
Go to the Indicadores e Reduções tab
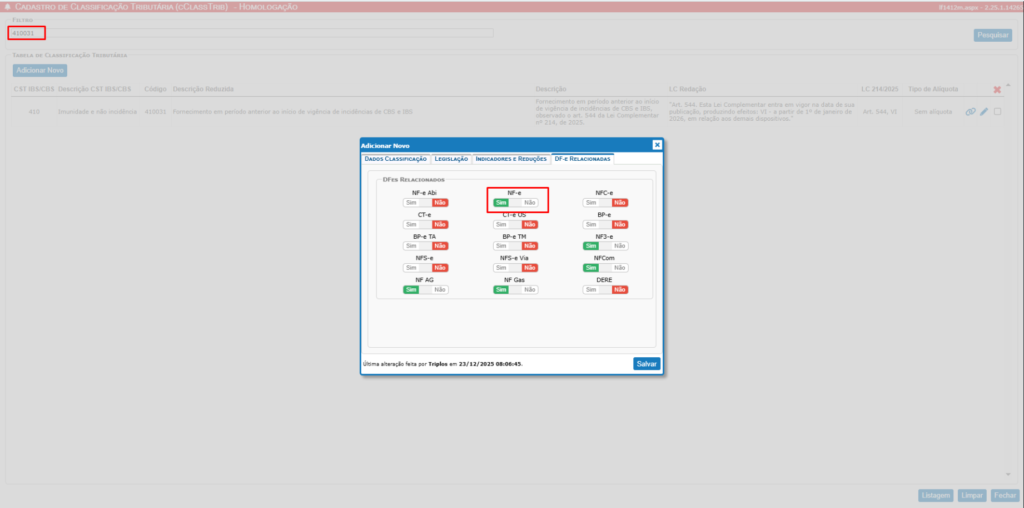[511, 159]
